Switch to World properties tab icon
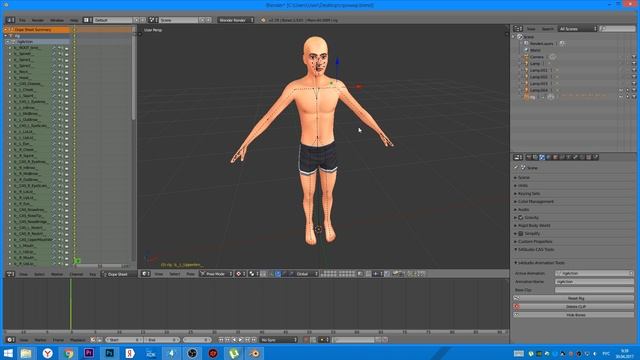The width and height of the screenshot is (640, 360). click(549, 157)
